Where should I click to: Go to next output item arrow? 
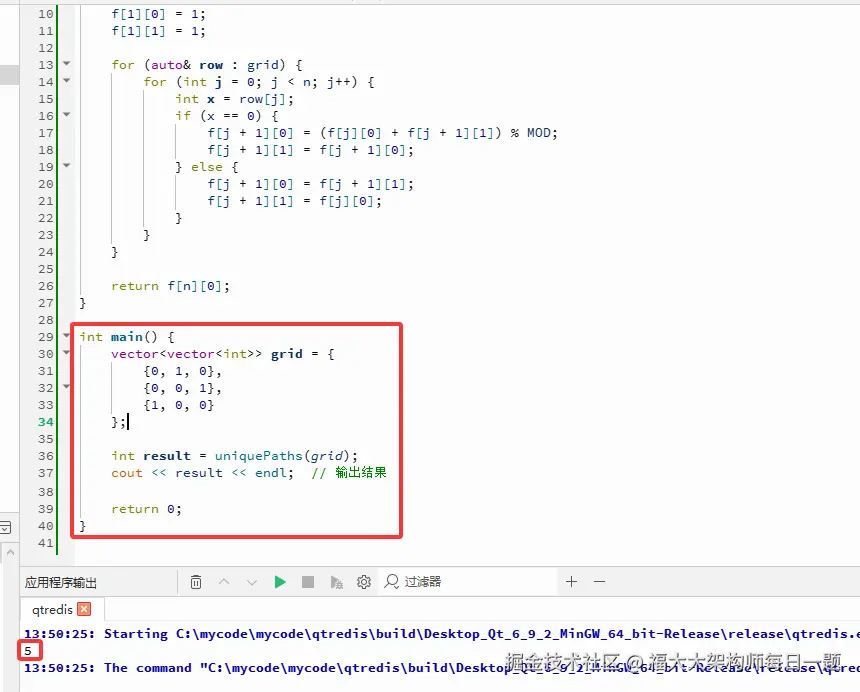(x=252, y=582)
